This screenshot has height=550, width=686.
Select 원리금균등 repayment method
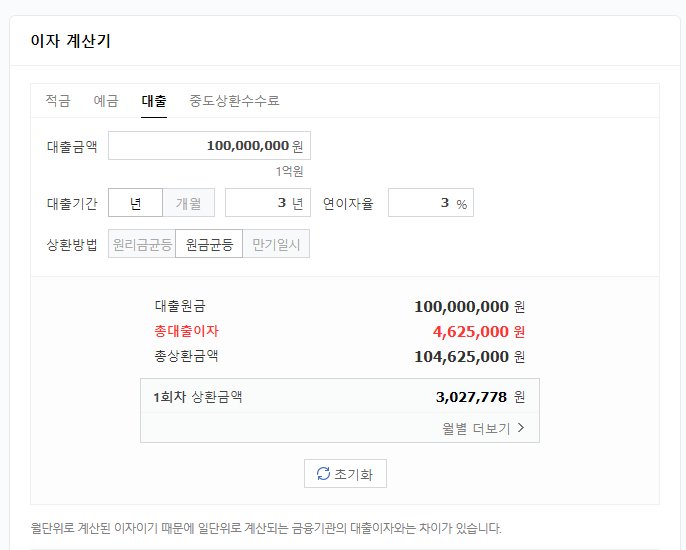pyautogui.click(x=142, y=244)
